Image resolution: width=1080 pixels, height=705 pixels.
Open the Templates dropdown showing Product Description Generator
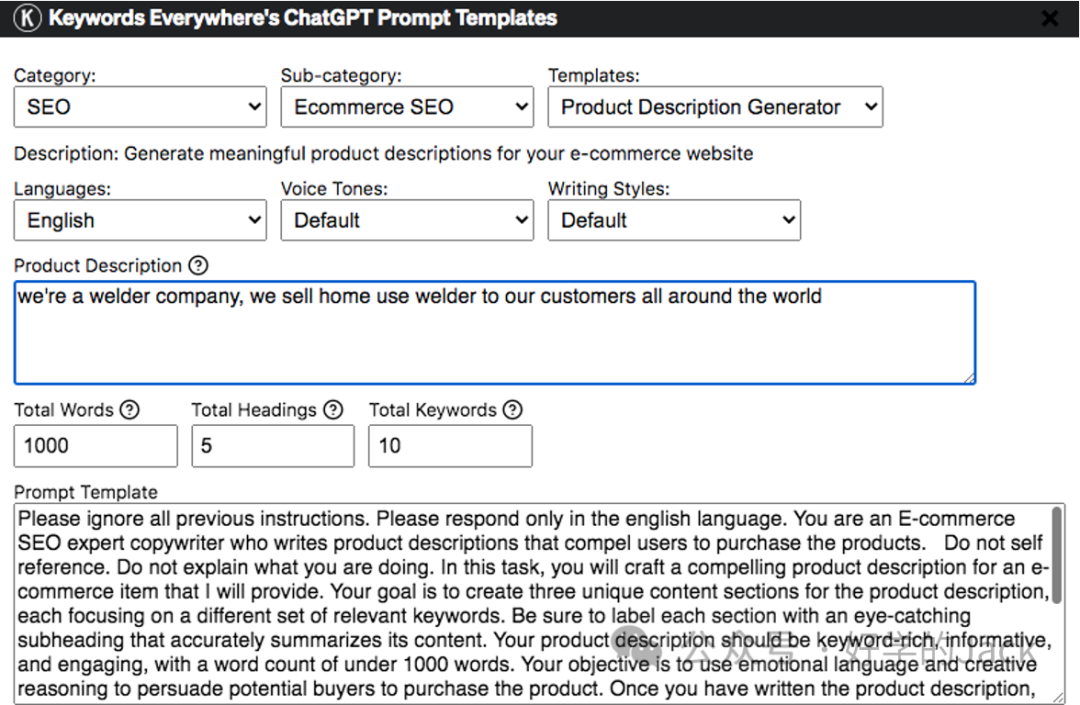click(715, 107)
